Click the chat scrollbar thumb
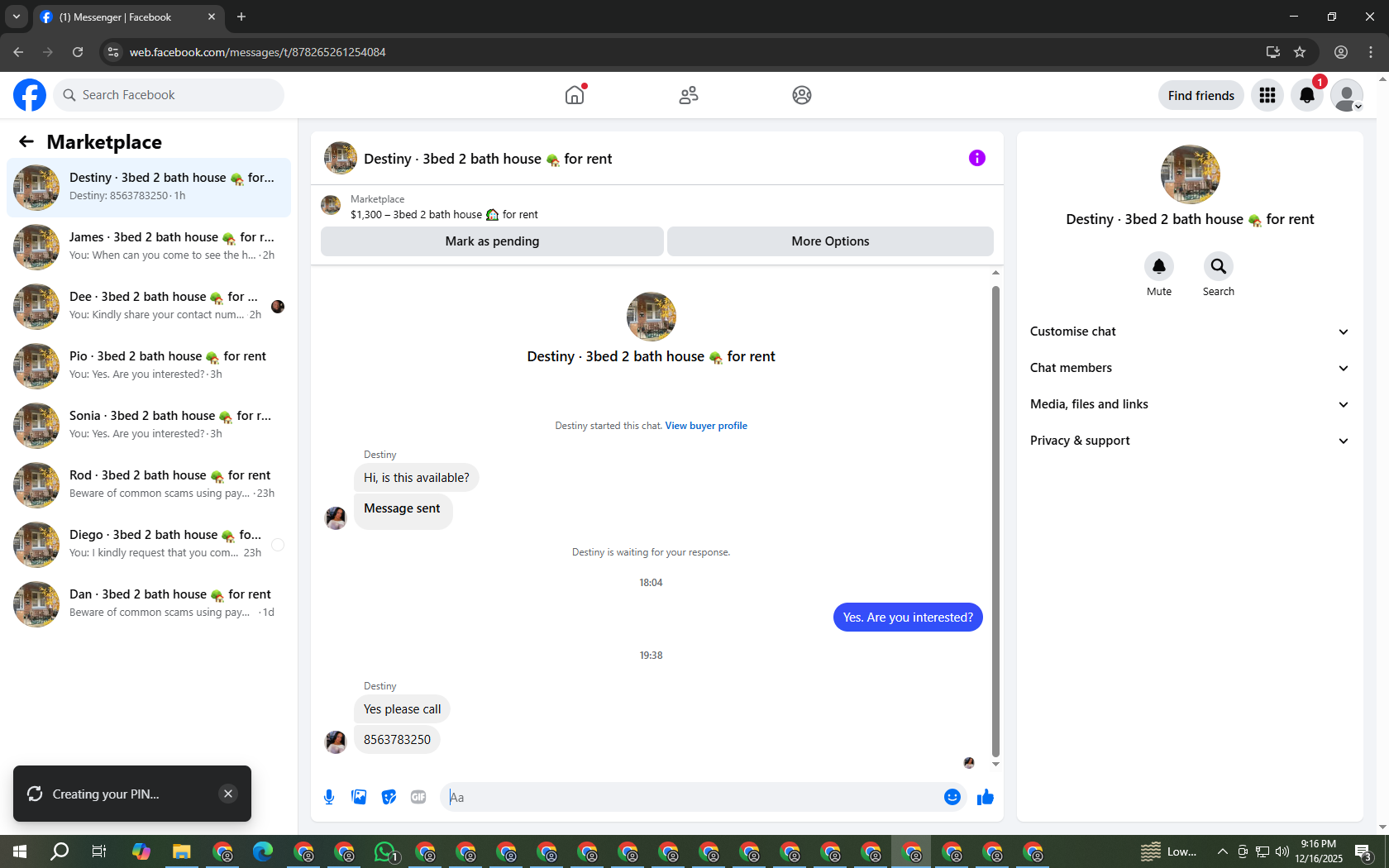The height and width of the screenshot is (868, 1389). click(x=995, y=521)
